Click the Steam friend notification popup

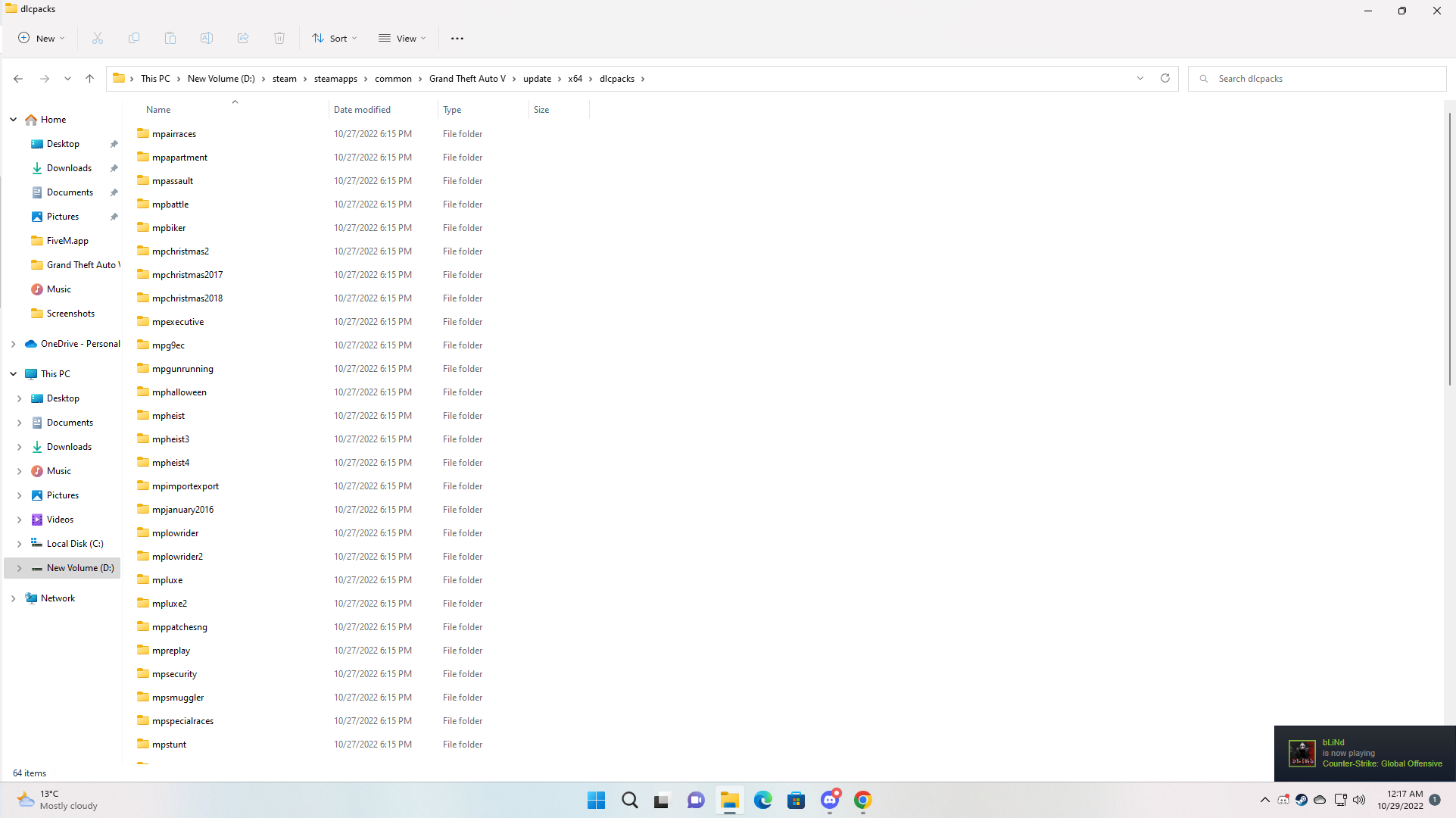point(1364,754)
